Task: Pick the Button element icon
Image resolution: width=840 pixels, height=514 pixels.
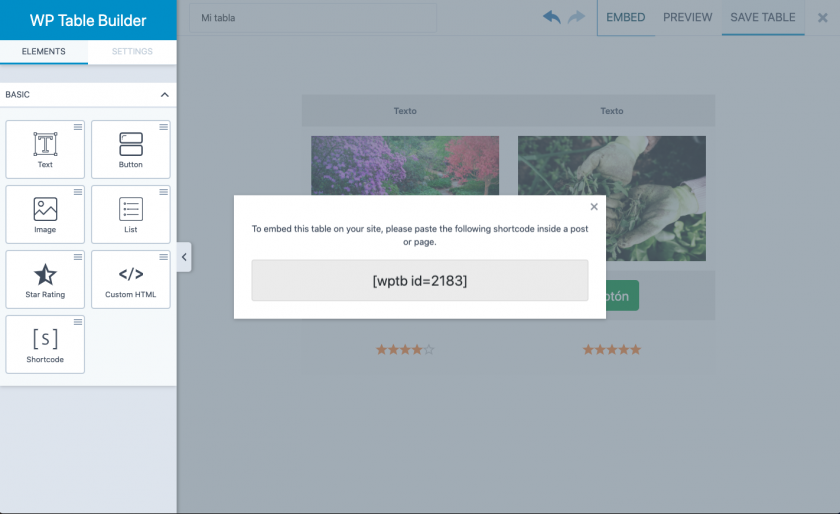Action: (x=131, y=144)
